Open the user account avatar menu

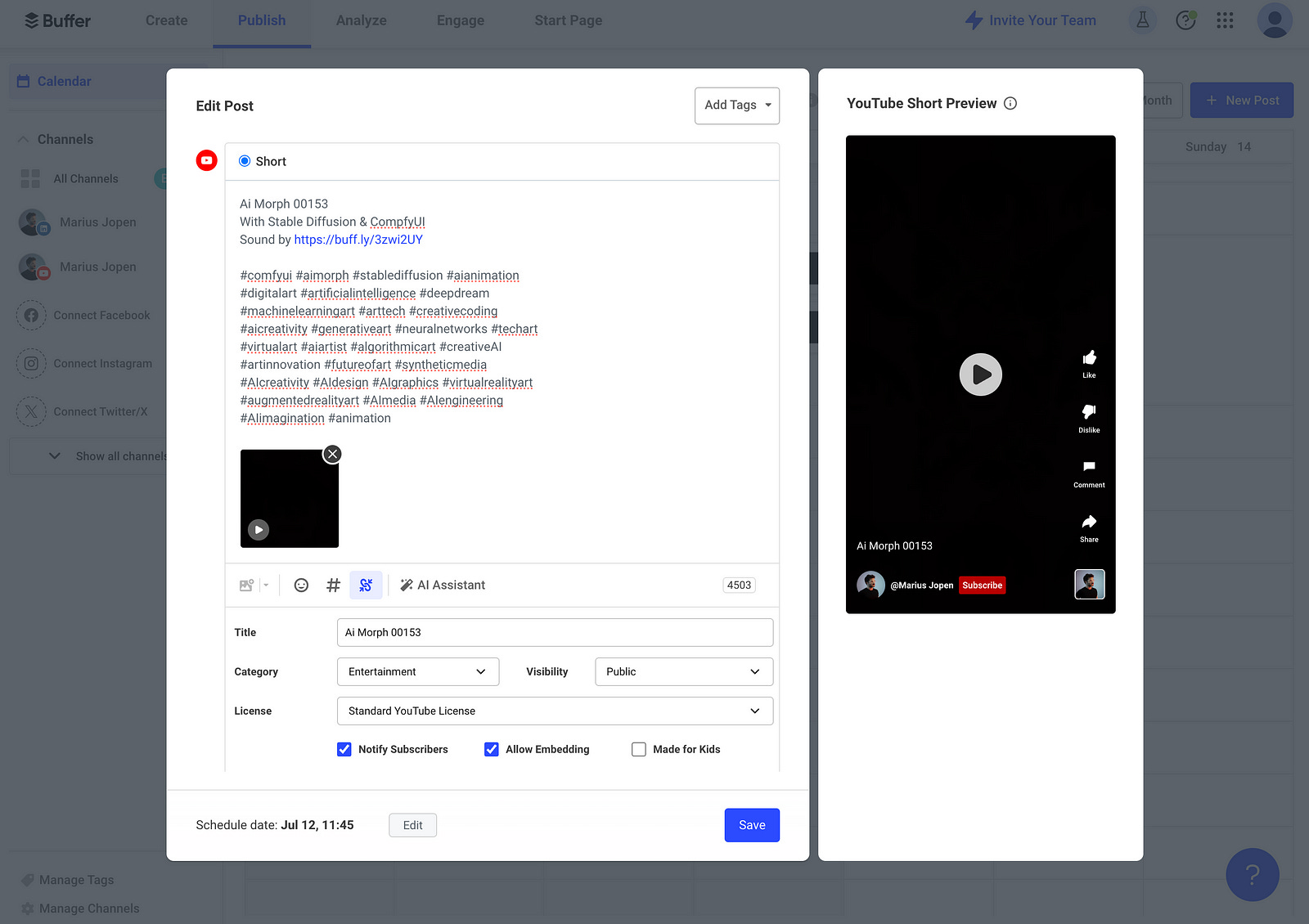(1275, 20)
